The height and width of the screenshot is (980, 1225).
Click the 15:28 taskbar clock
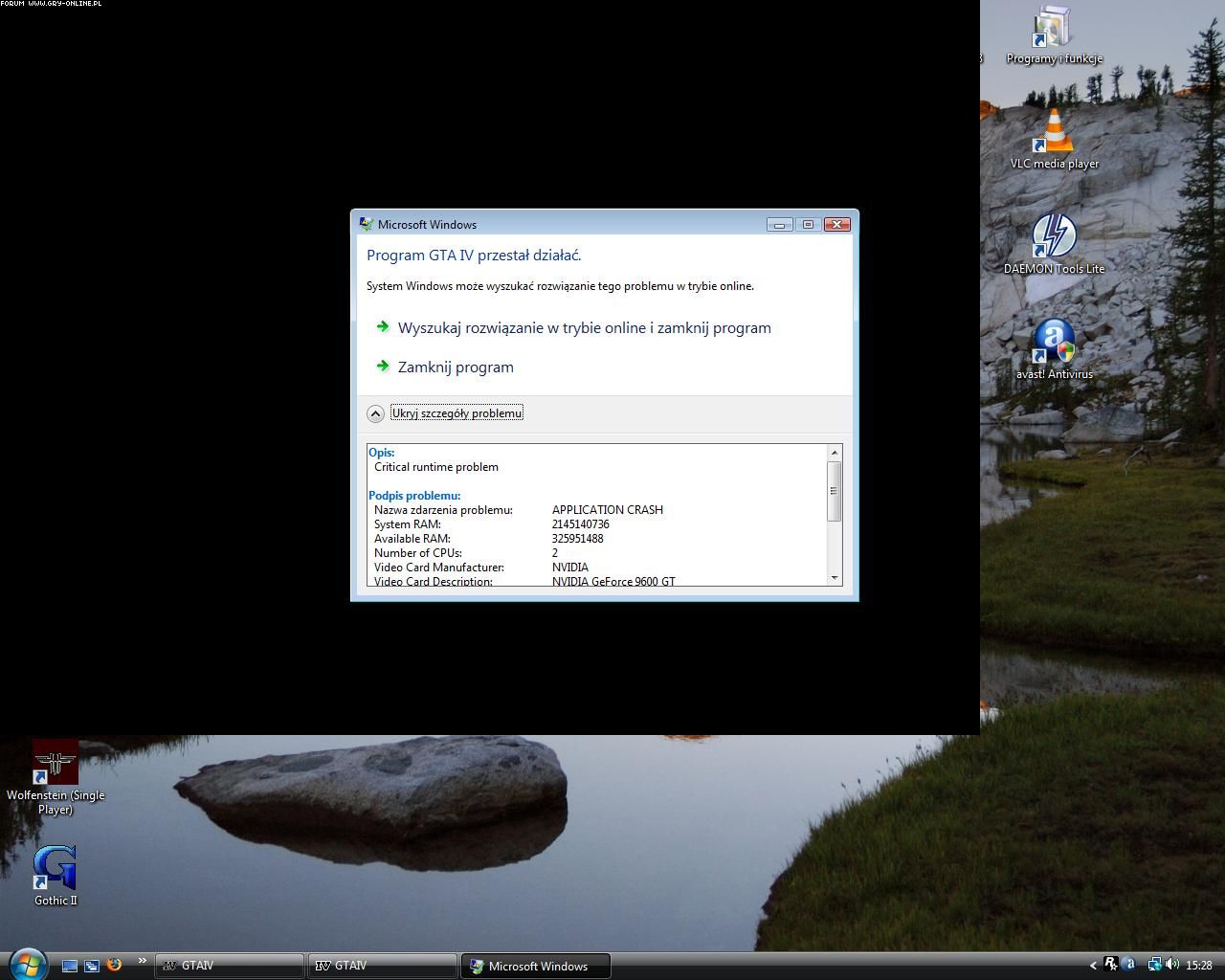click(x=1199, y=966)
